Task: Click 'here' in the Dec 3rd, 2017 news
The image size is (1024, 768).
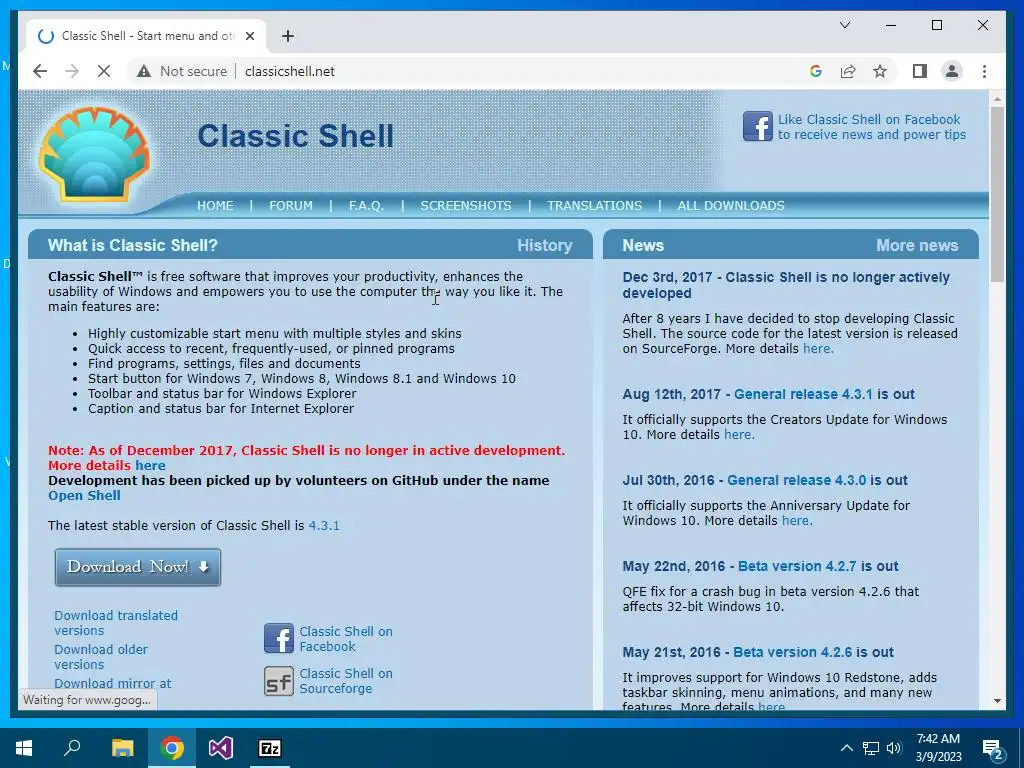Action: 818,349
